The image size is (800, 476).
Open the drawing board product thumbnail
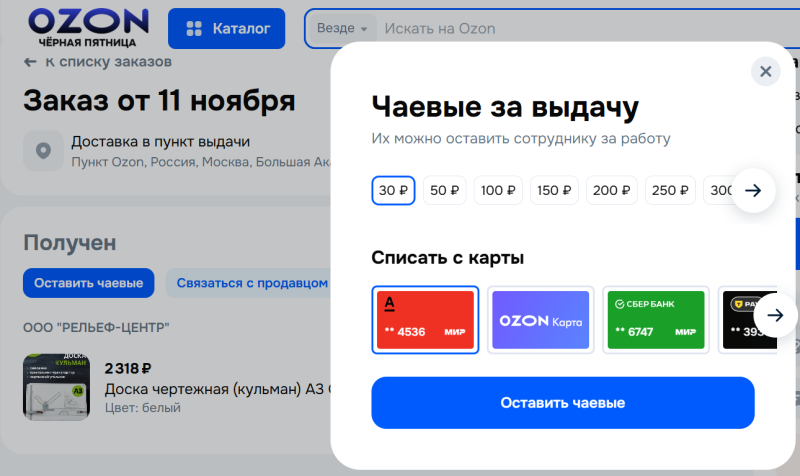click(x=57, y=387)
